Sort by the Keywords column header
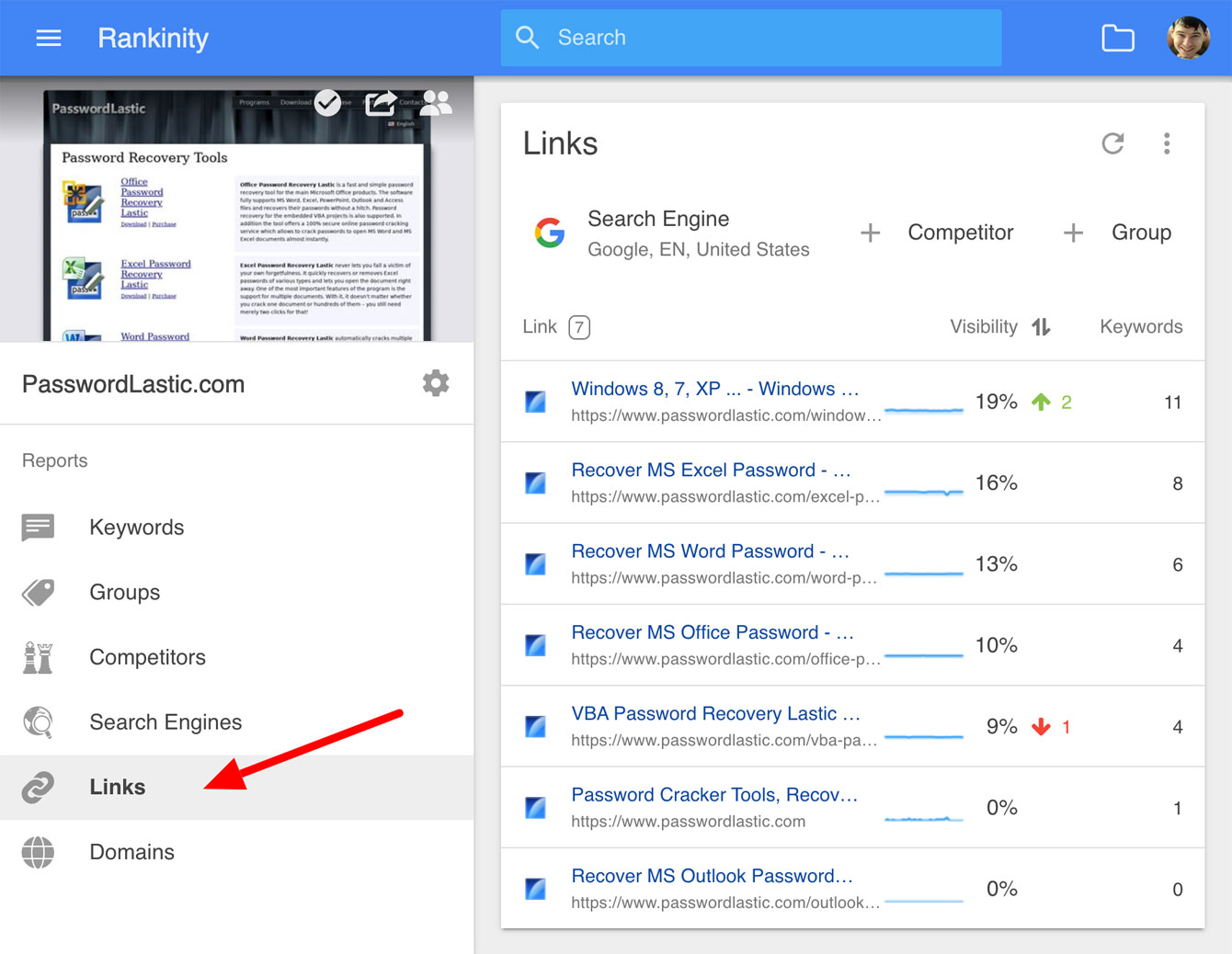The height and width of the screenshot is (954, 1232). (1141, 327)
